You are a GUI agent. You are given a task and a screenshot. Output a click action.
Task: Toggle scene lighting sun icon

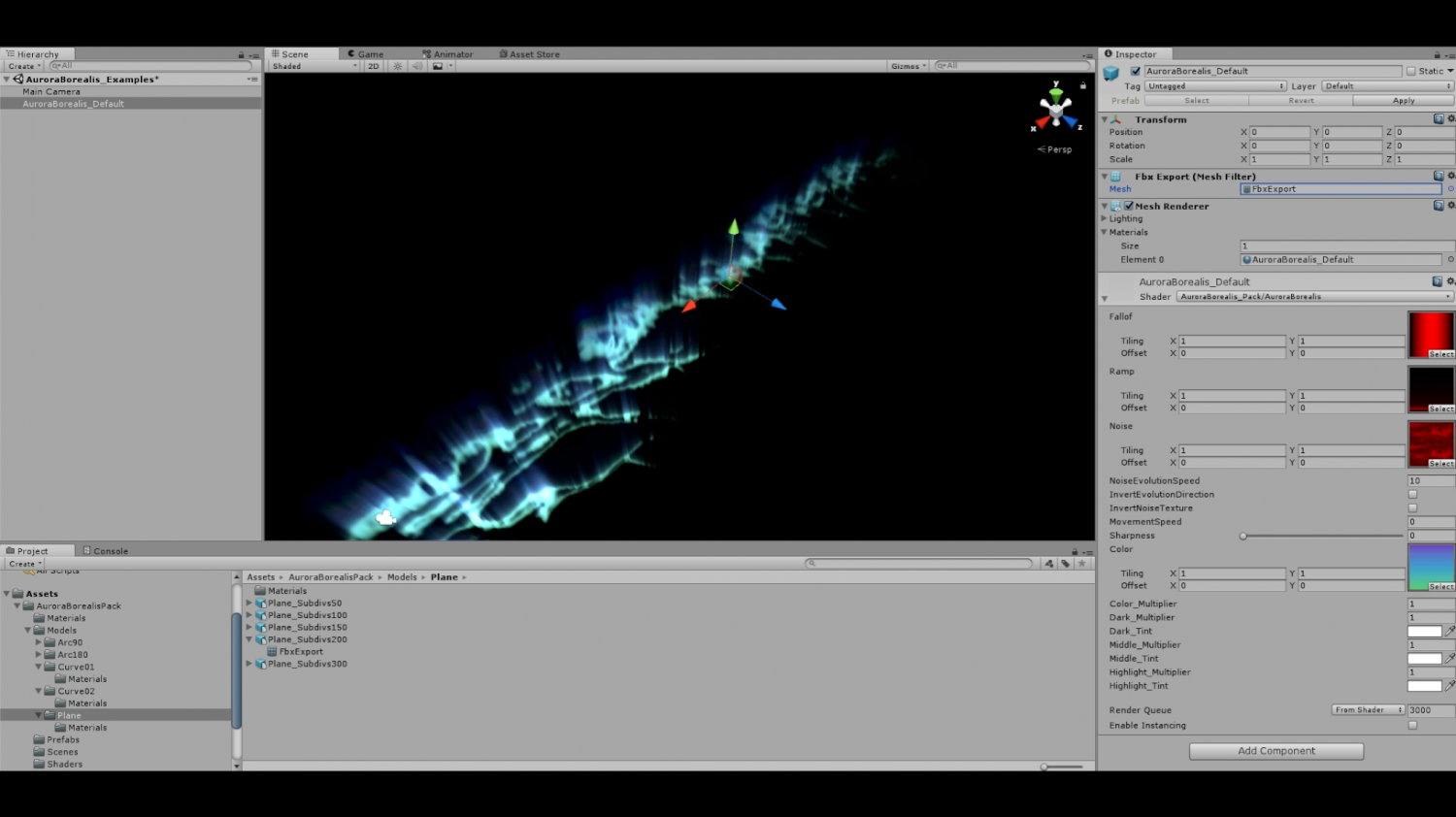[397, 66]
